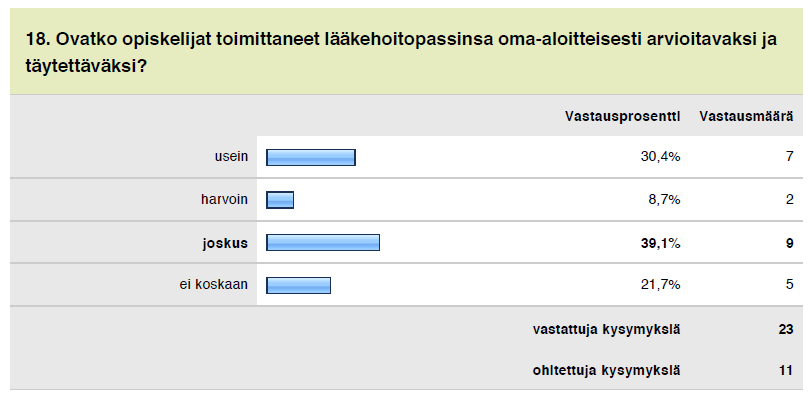Select the 21,7% percentage value
The width and height of the screenshot is (808, 399).
click(661, 285)
